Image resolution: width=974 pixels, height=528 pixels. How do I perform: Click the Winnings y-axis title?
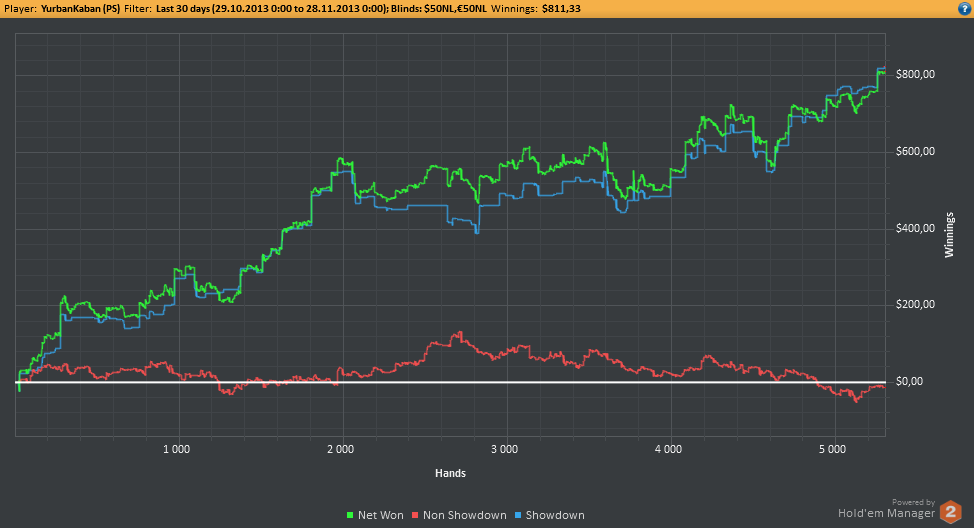[x=949, y=235]
